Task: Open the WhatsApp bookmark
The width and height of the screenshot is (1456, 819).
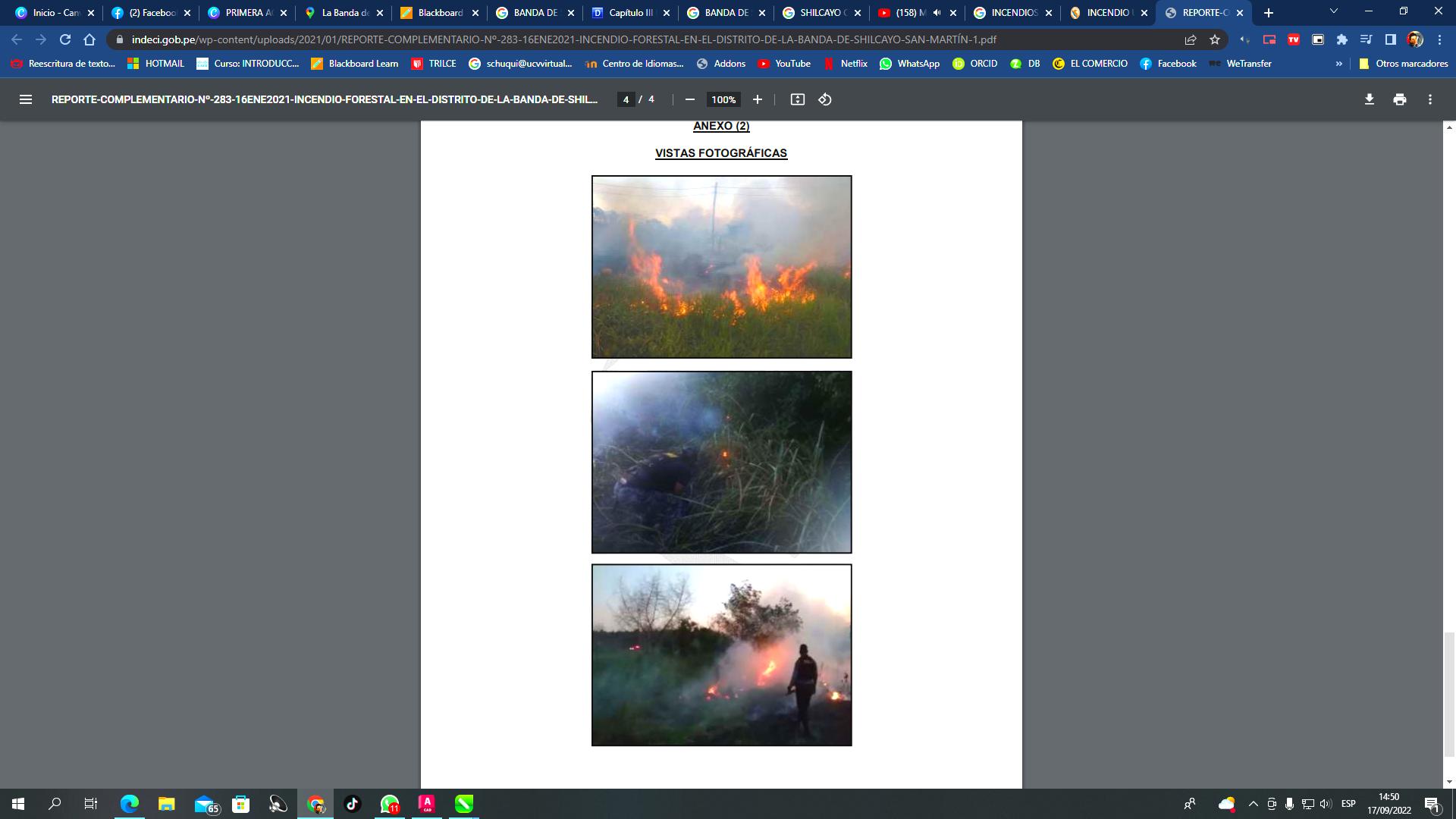Action: 909,64
